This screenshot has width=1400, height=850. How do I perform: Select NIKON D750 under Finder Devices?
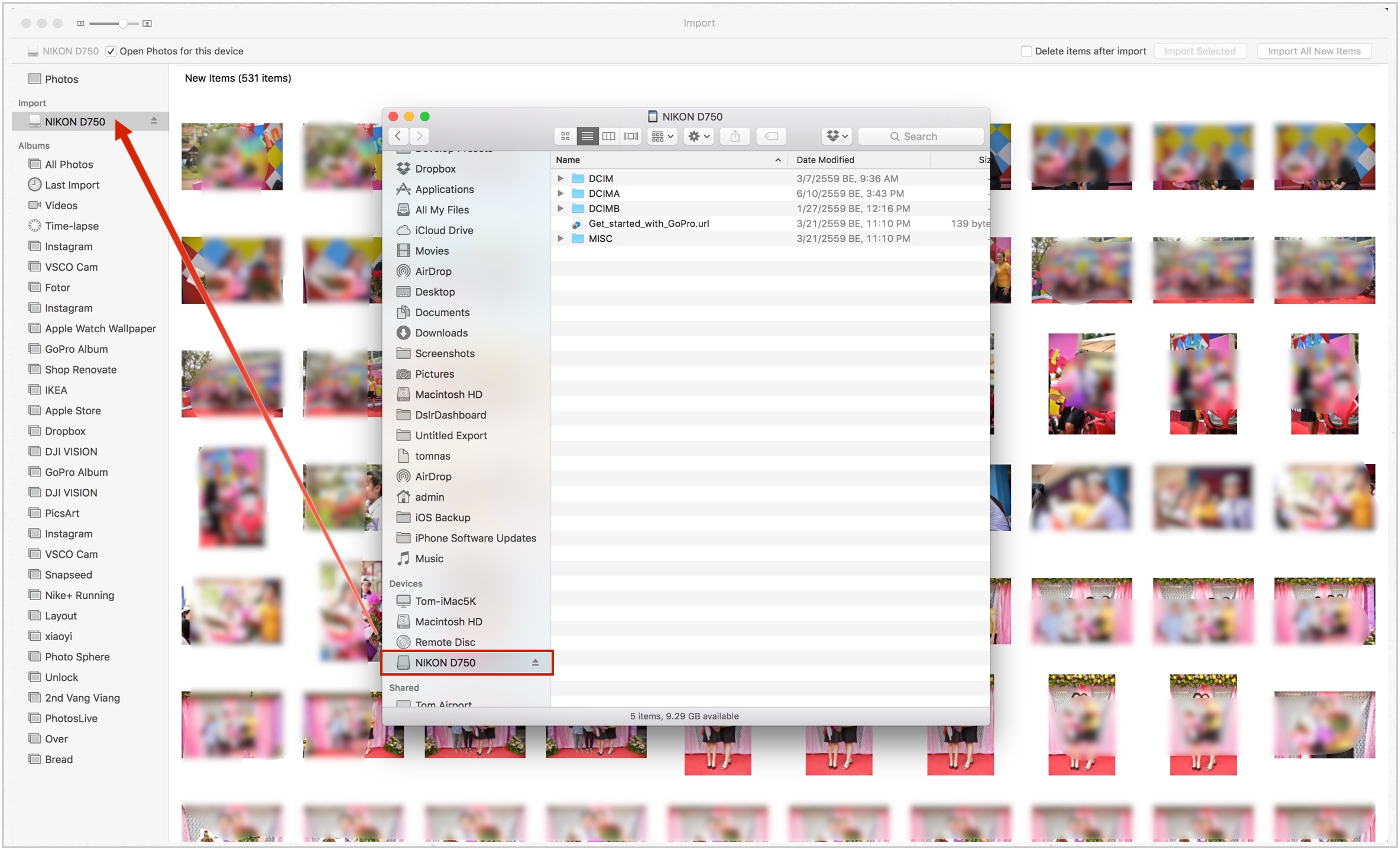tap(467, 663)
